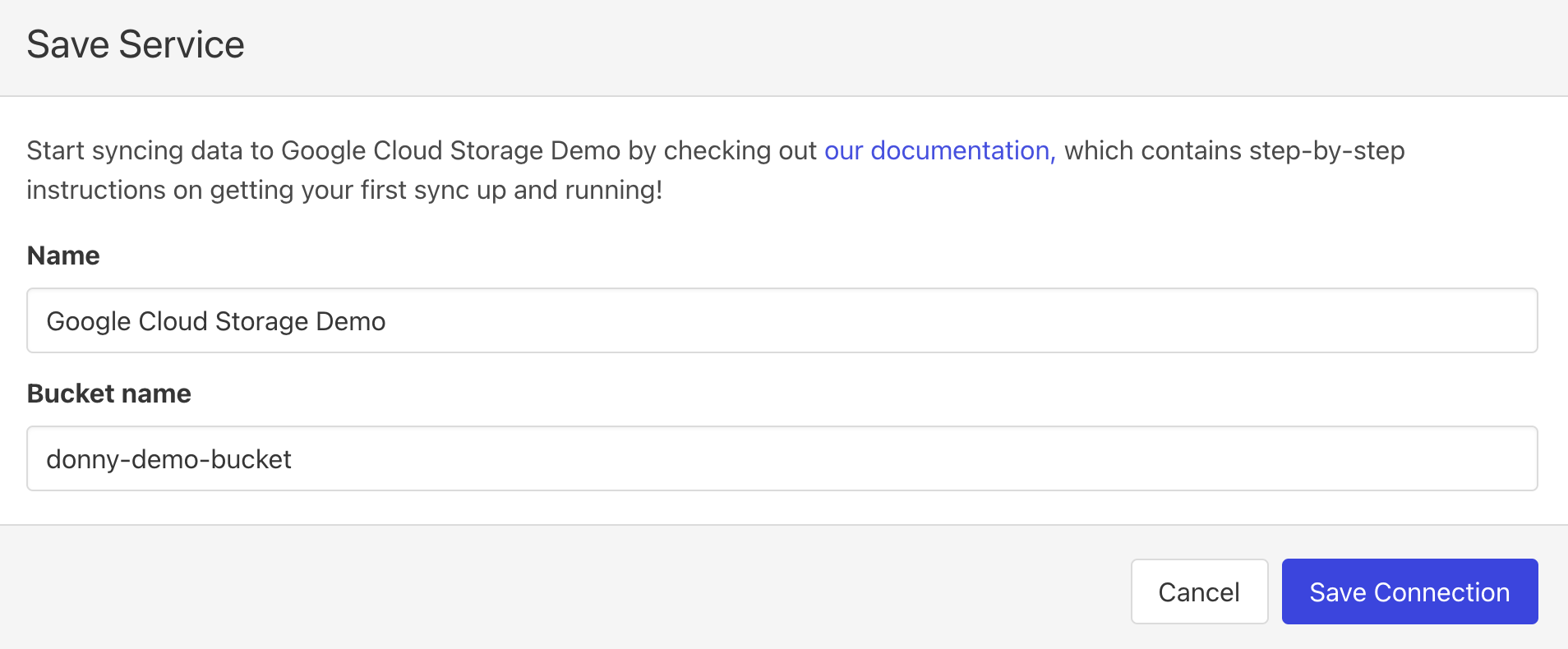Click "which contains" in the description text

click(1152, 151)
